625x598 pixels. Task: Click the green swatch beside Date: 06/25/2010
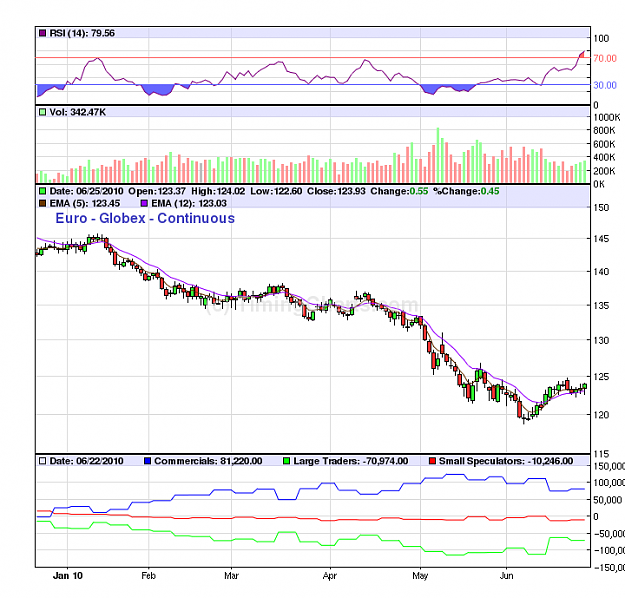point(43,191)
